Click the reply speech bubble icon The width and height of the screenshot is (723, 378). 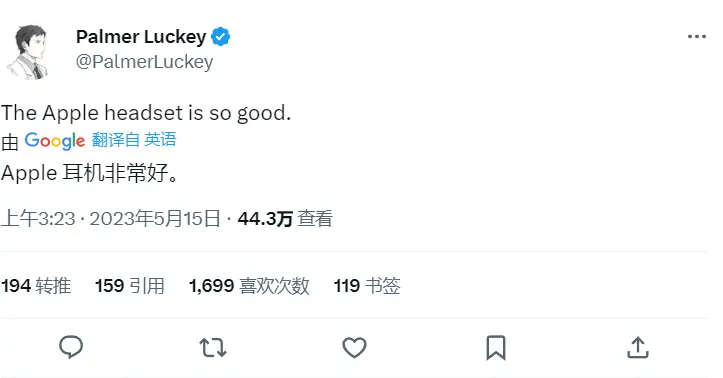point(71,347)
